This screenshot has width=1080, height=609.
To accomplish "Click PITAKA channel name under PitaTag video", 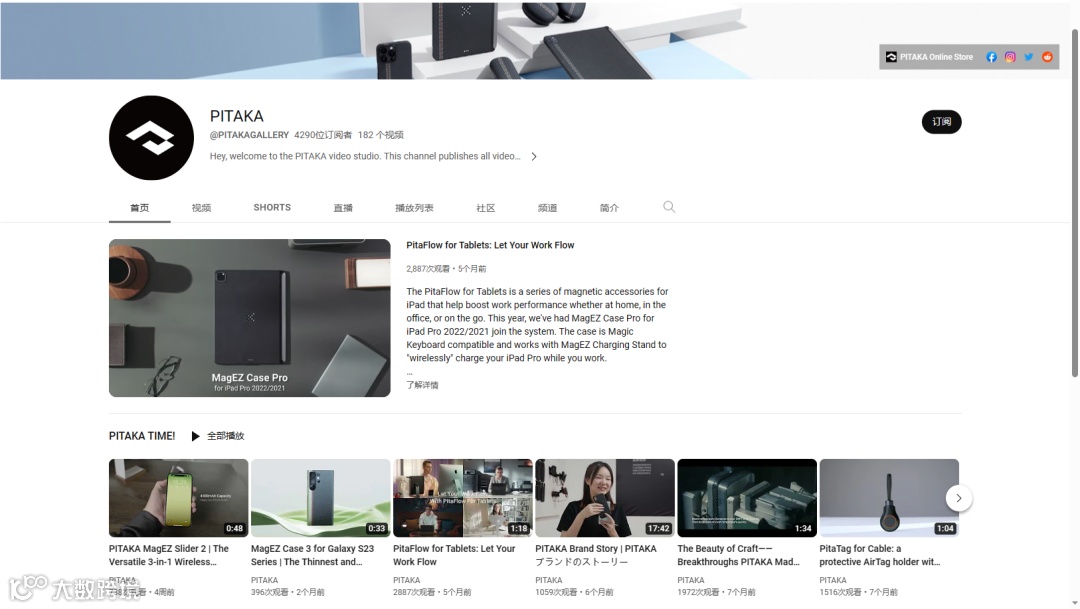I will pyautogui.click(x=833, y=580).
